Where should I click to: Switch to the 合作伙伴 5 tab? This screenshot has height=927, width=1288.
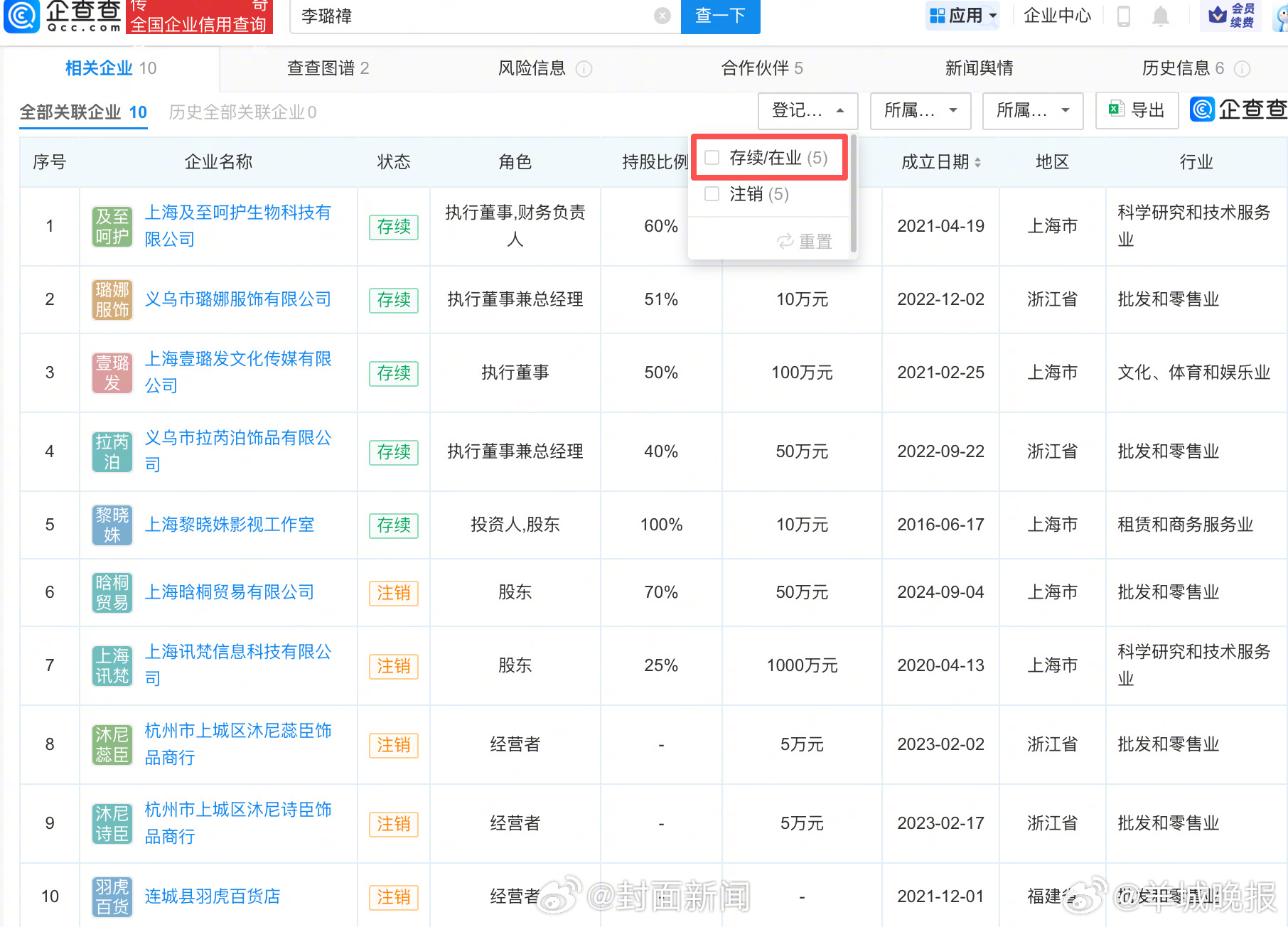pos(762,68)
